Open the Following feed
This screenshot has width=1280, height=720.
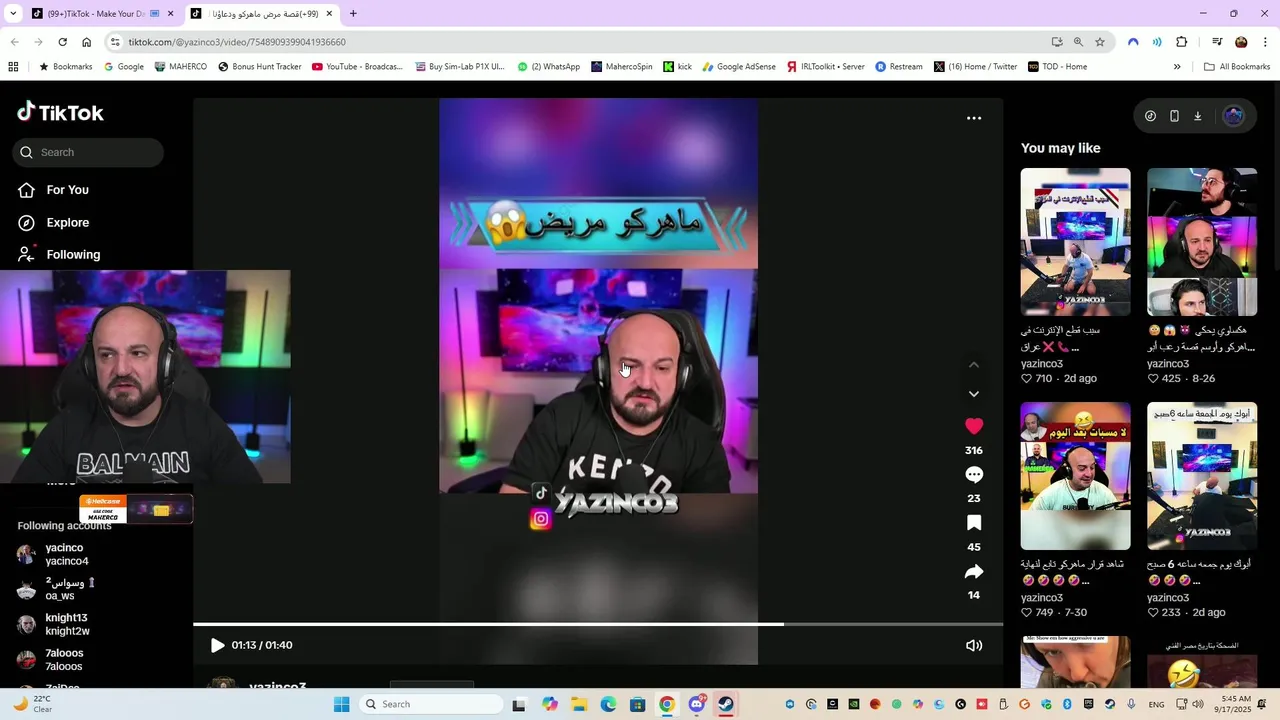click(59, 255)
